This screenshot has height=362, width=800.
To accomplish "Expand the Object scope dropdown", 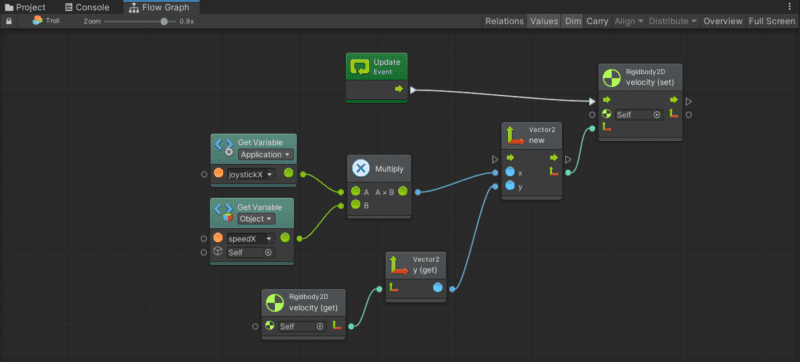I will [x=257, y=219].
